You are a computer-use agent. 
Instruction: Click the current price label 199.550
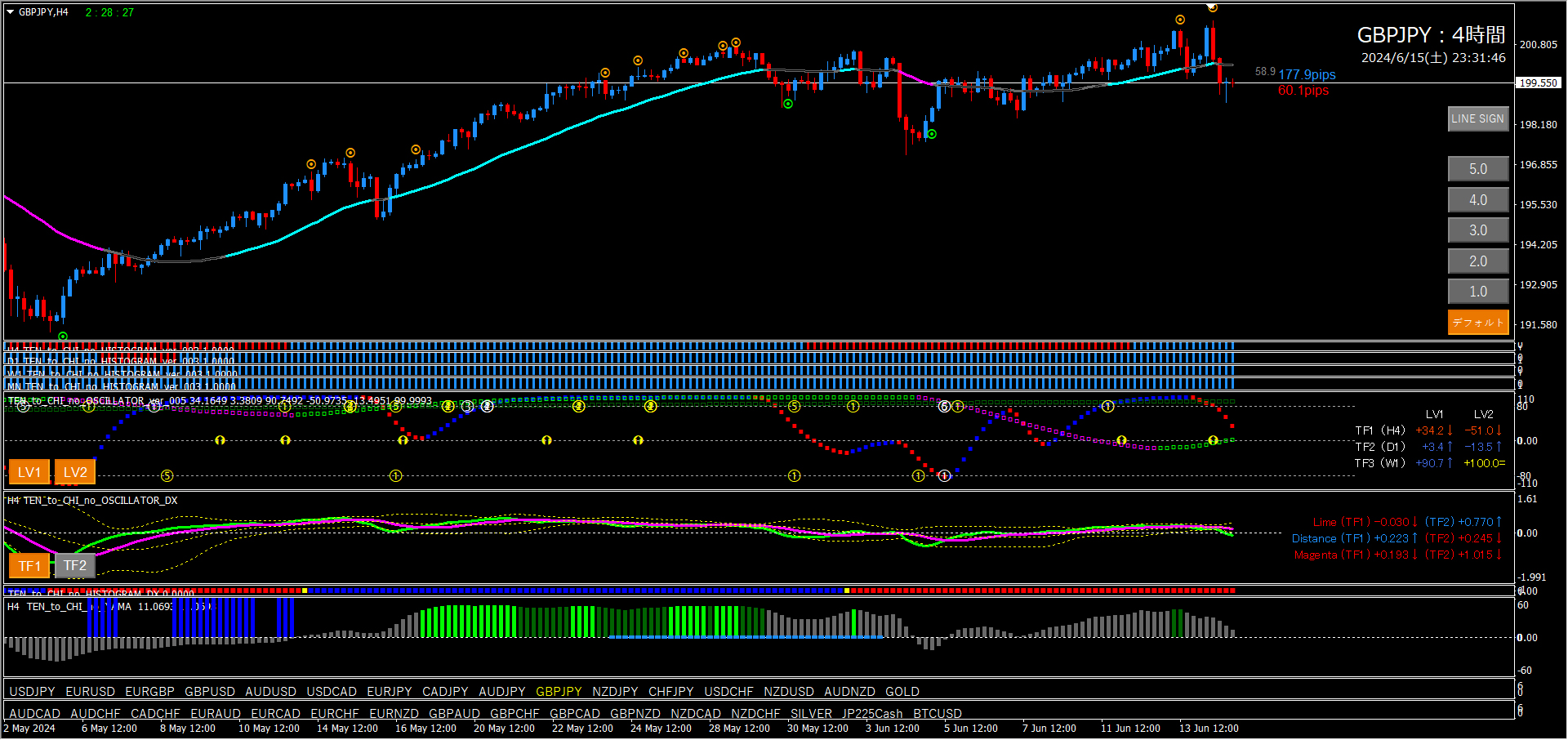pos(1539,82)
